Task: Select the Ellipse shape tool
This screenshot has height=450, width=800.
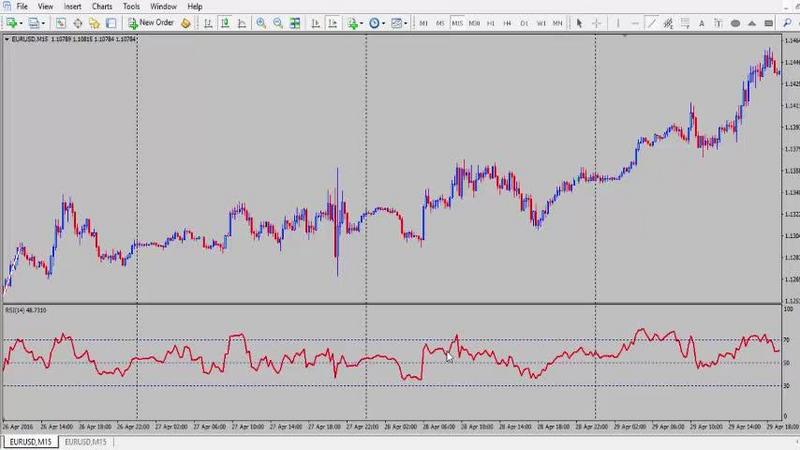Action: point(735,23)
